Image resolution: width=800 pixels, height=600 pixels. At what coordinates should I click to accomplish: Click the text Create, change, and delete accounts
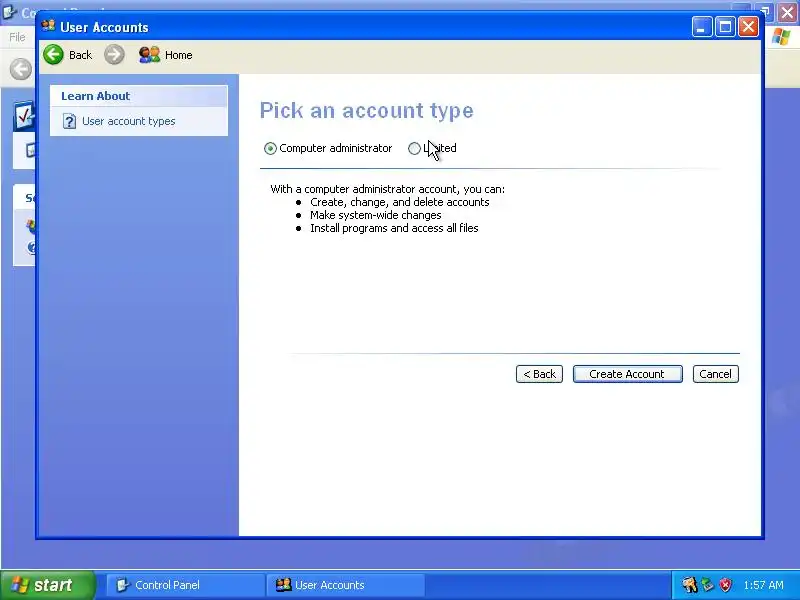(399, 202)
